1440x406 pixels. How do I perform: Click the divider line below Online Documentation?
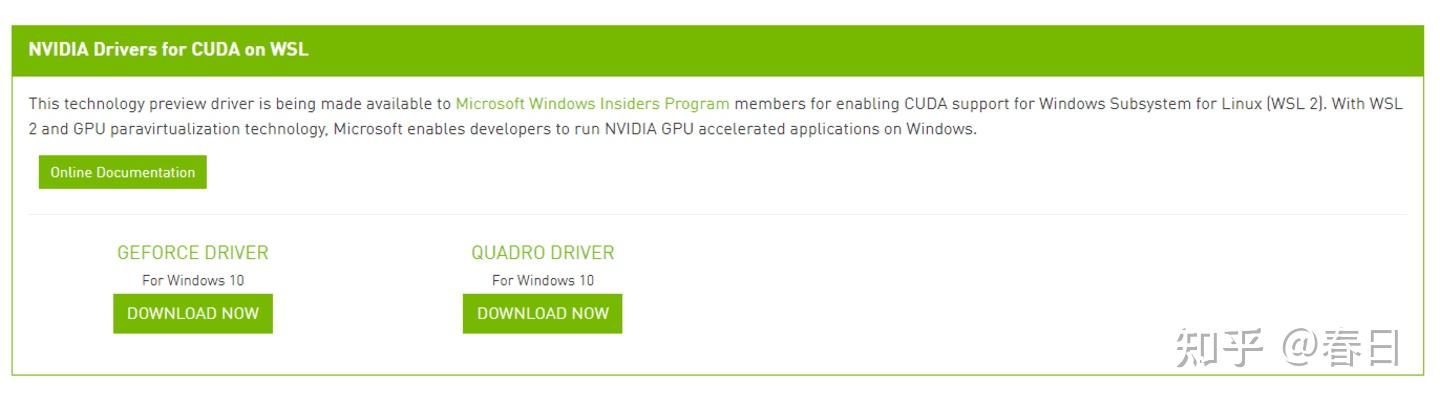point(717,214)
